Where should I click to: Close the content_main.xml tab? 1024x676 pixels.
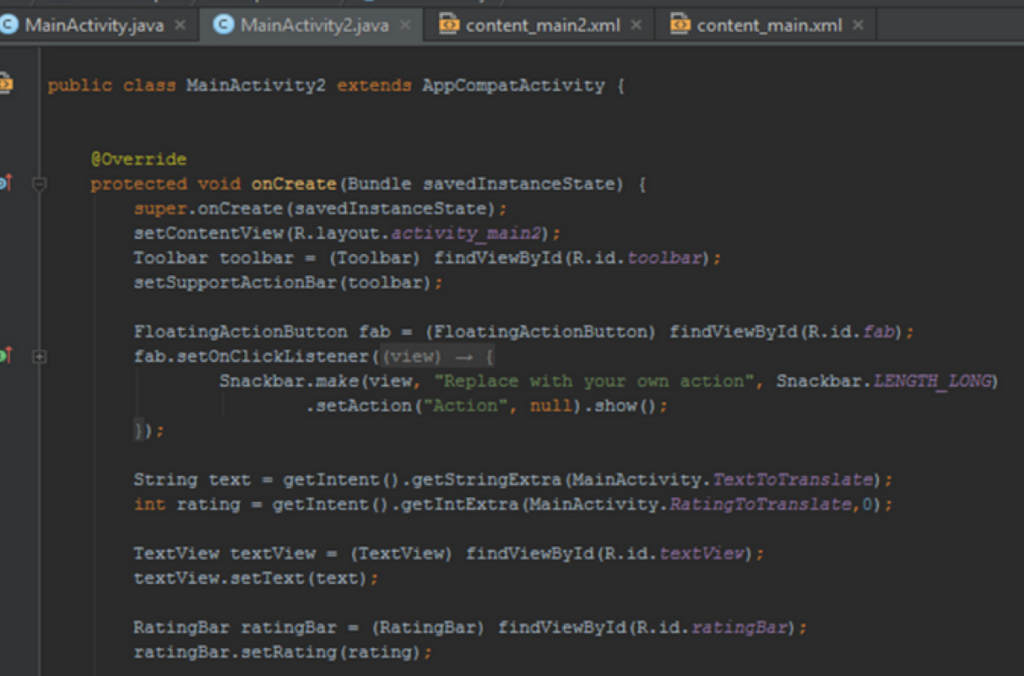[858, 25]
